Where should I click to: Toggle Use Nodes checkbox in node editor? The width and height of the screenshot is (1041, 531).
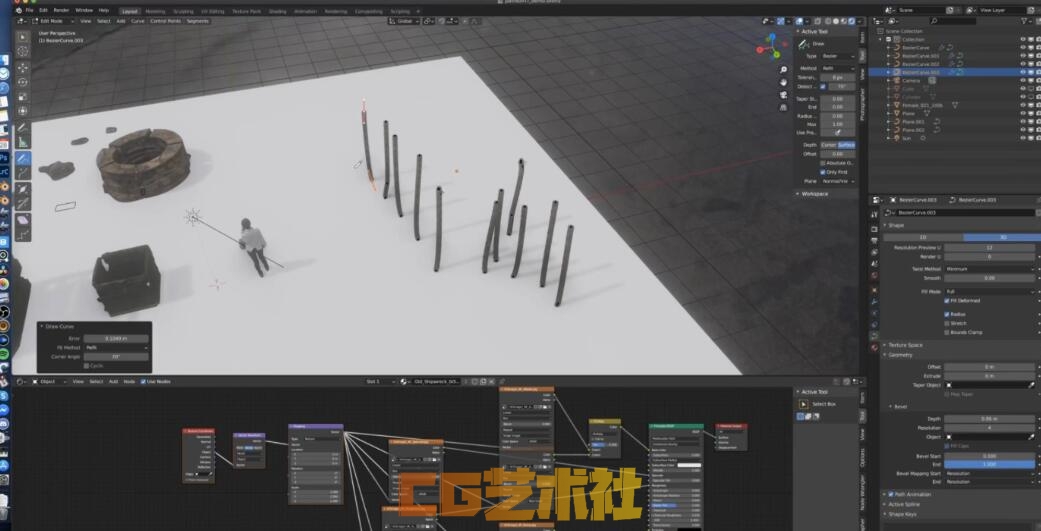[x=143, y=382]
